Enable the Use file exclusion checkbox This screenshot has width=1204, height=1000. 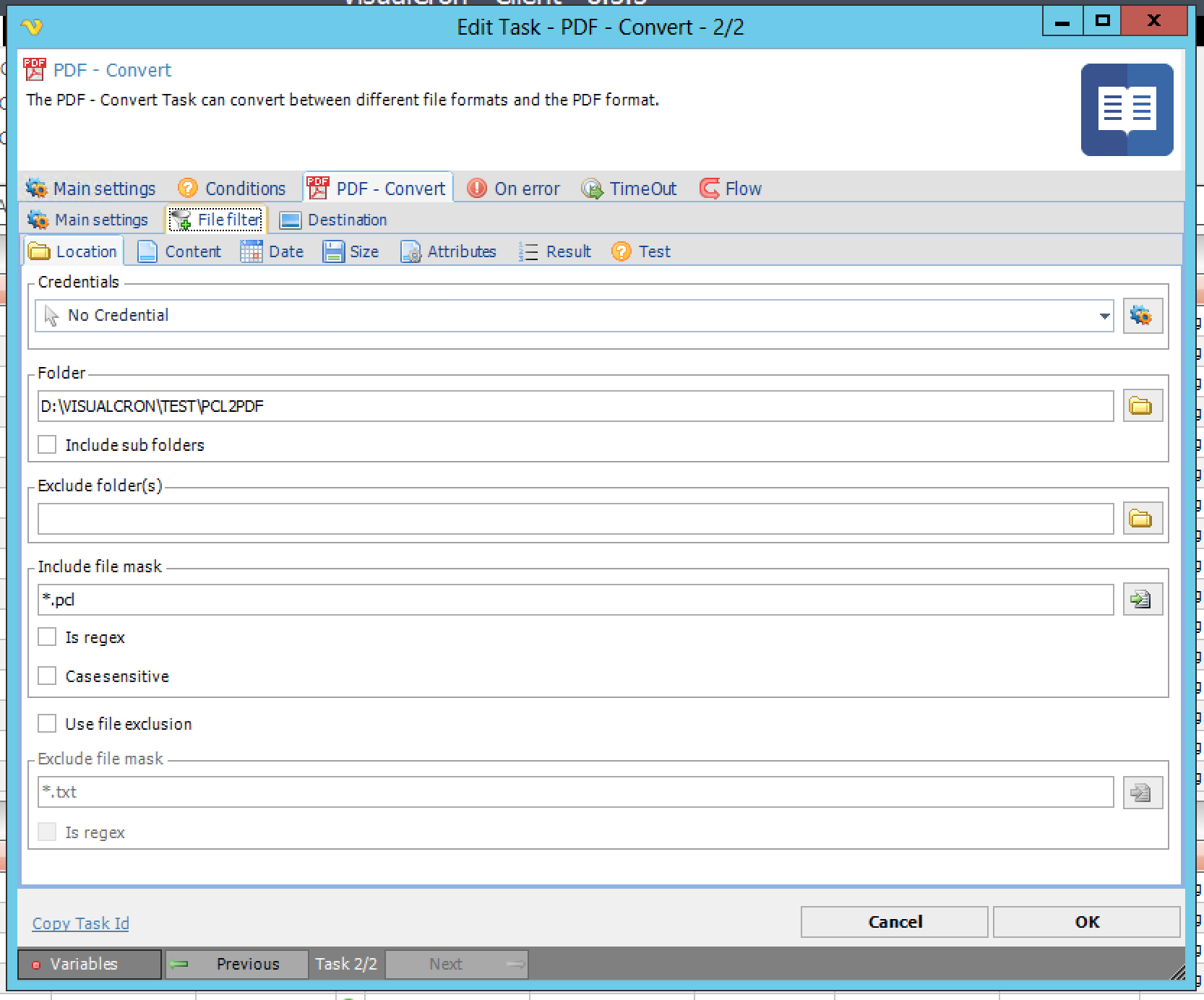click(x=48, y=724)
